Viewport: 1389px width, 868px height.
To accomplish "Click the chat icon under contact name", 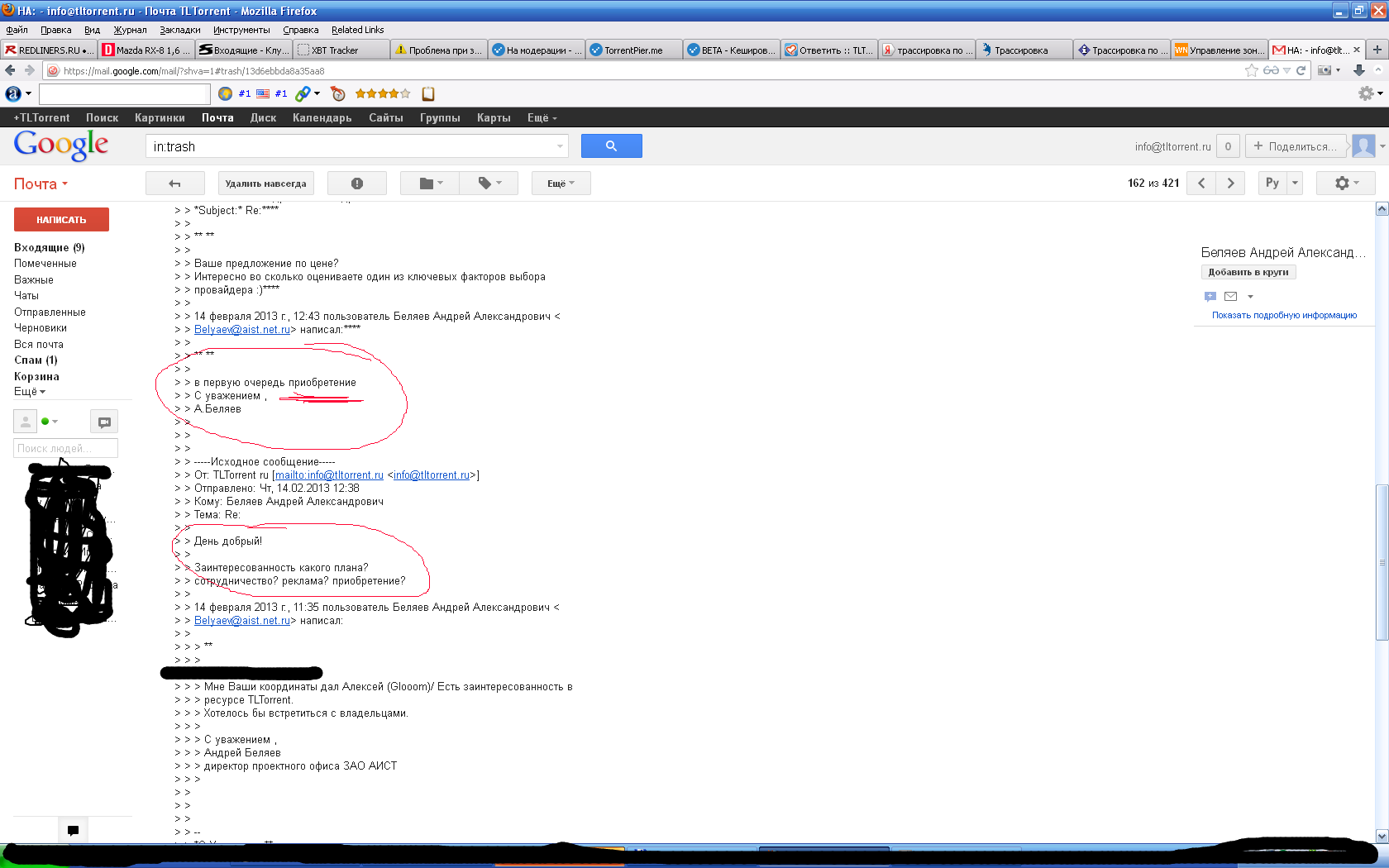I will point(1210,296).
